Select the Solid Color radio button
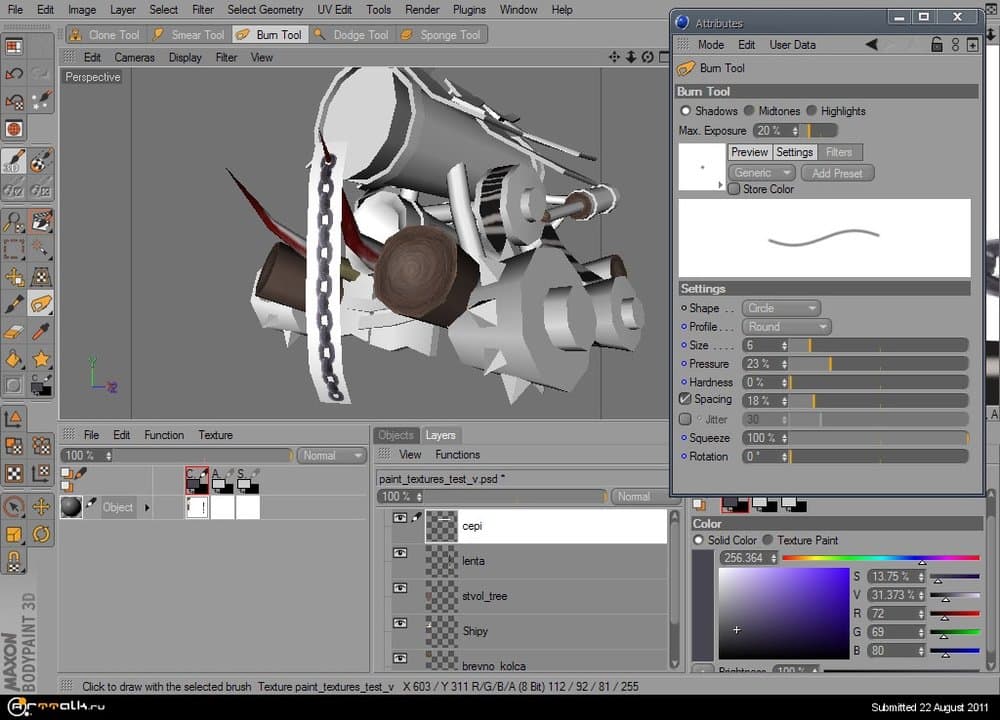The width and height of the screenshot is (1000, 720). click(x=698, y=540)
